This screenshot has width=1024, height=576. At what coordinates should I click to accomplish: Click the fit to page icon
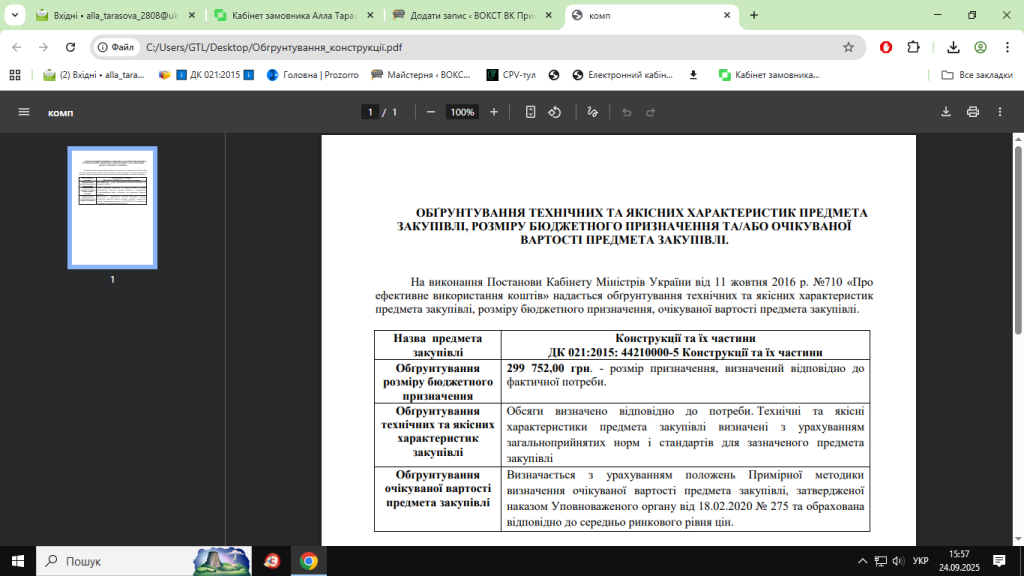point(531,112)
